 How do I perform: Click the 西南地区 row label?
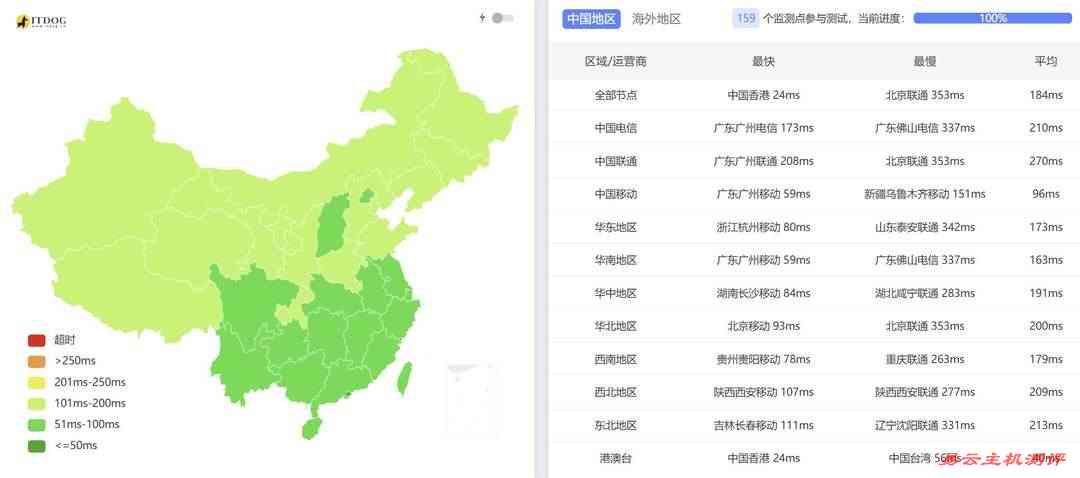616,360
